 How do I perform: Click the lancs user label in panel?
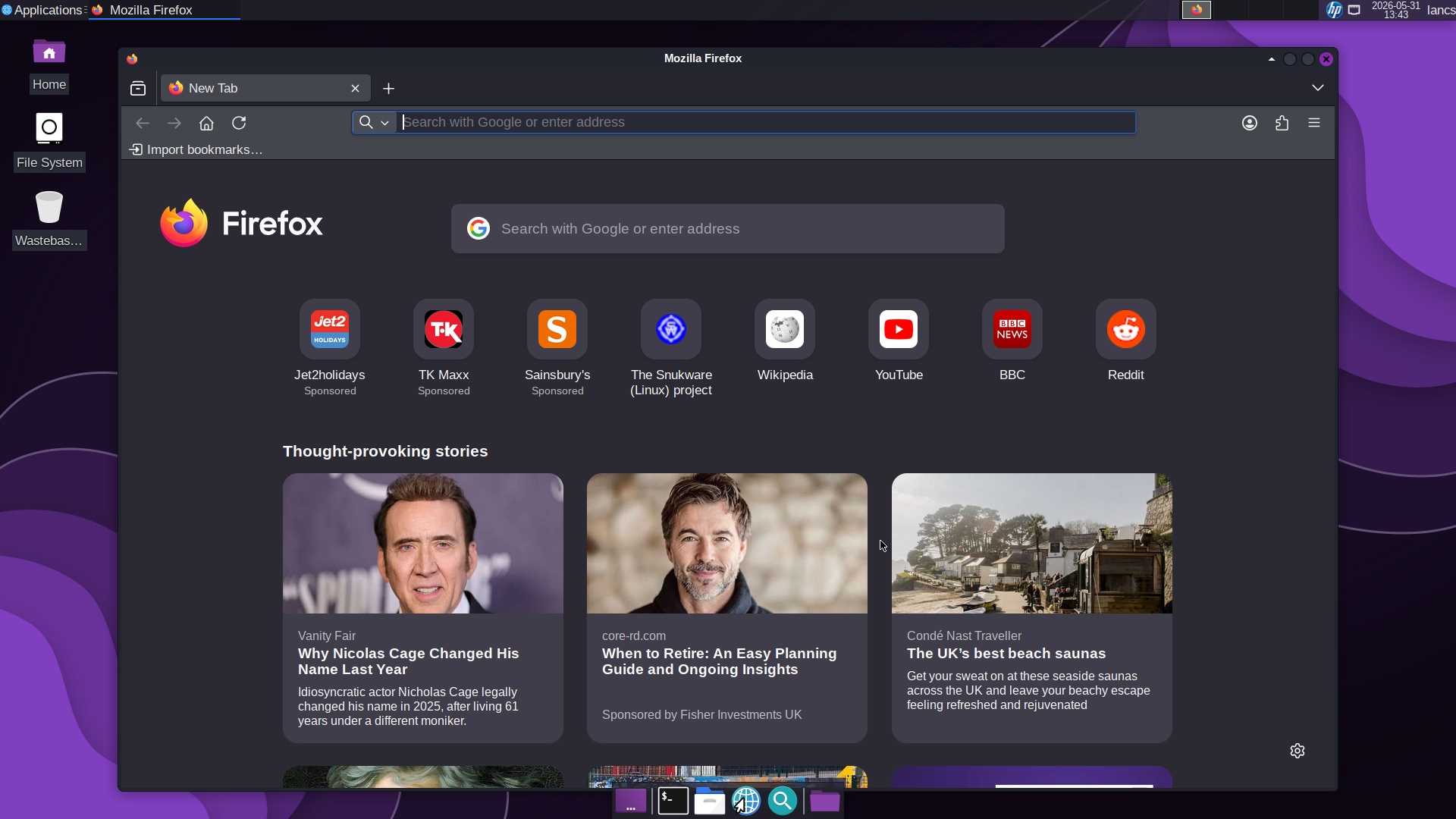point(1441,10)
